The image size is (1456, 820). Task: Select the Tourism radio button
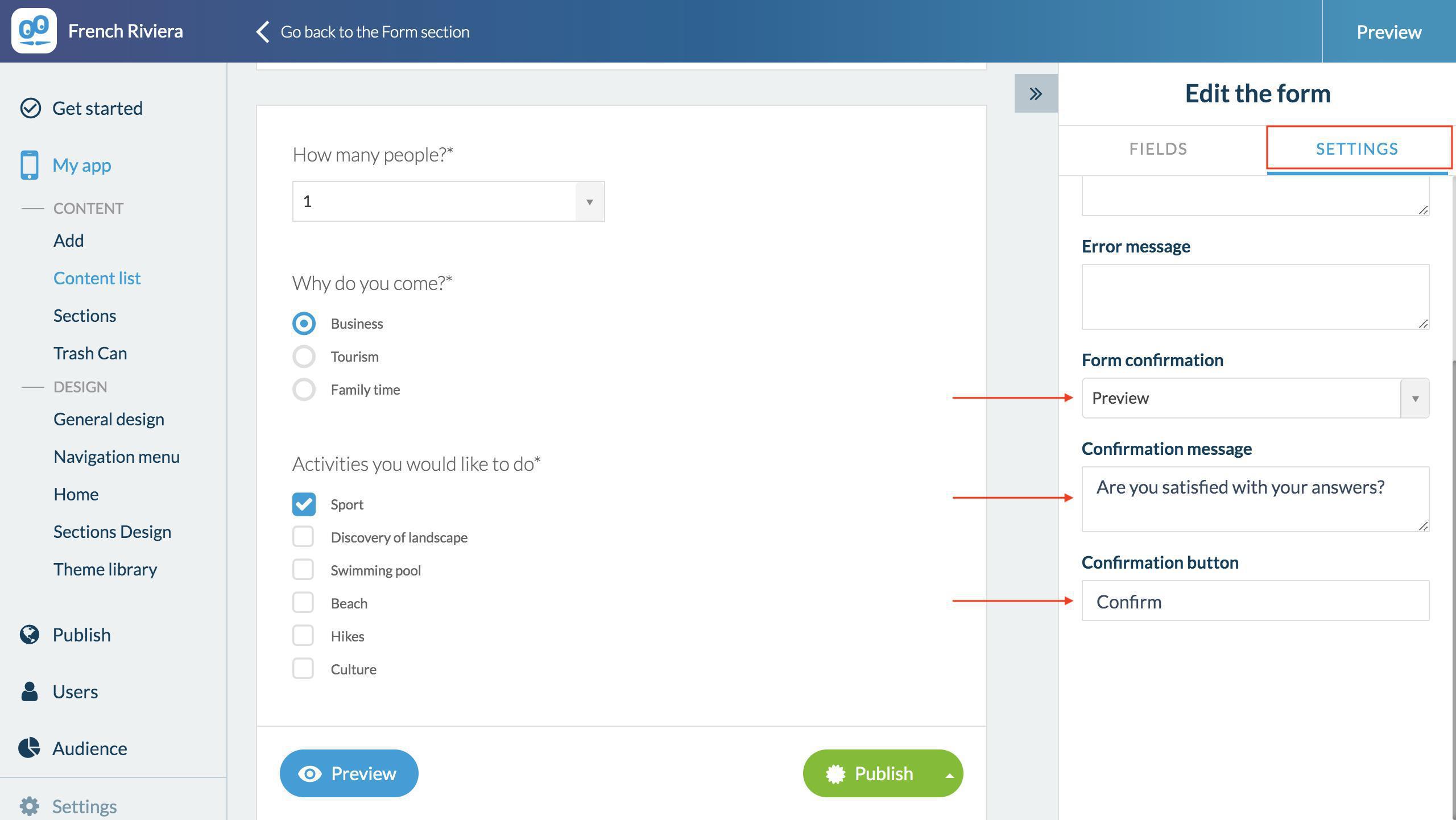tap(304, 357)
